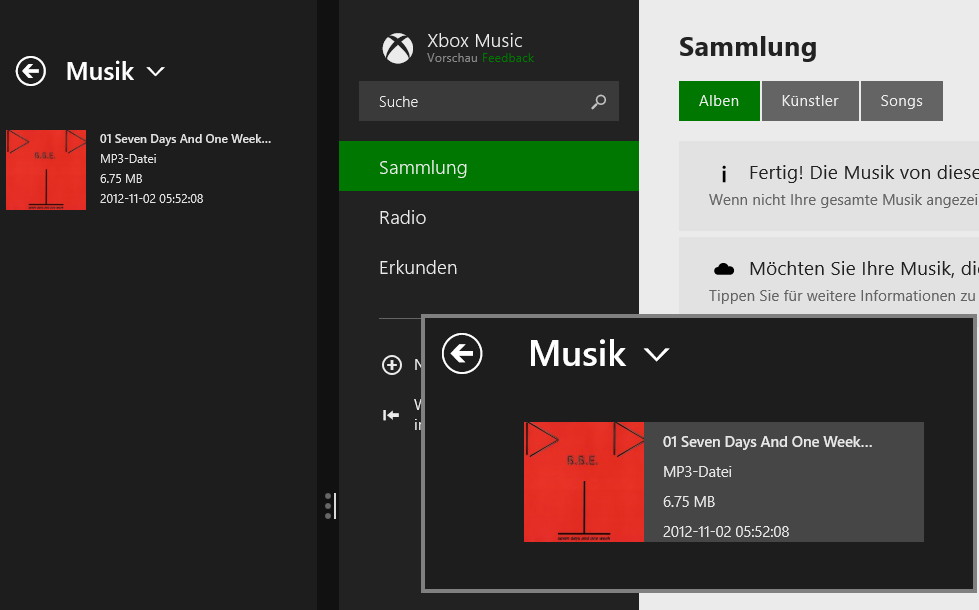The width and height of the screenshot is (979, 610).
Task: Click the three-dot split view divider handle
Action: pos(330,506)
